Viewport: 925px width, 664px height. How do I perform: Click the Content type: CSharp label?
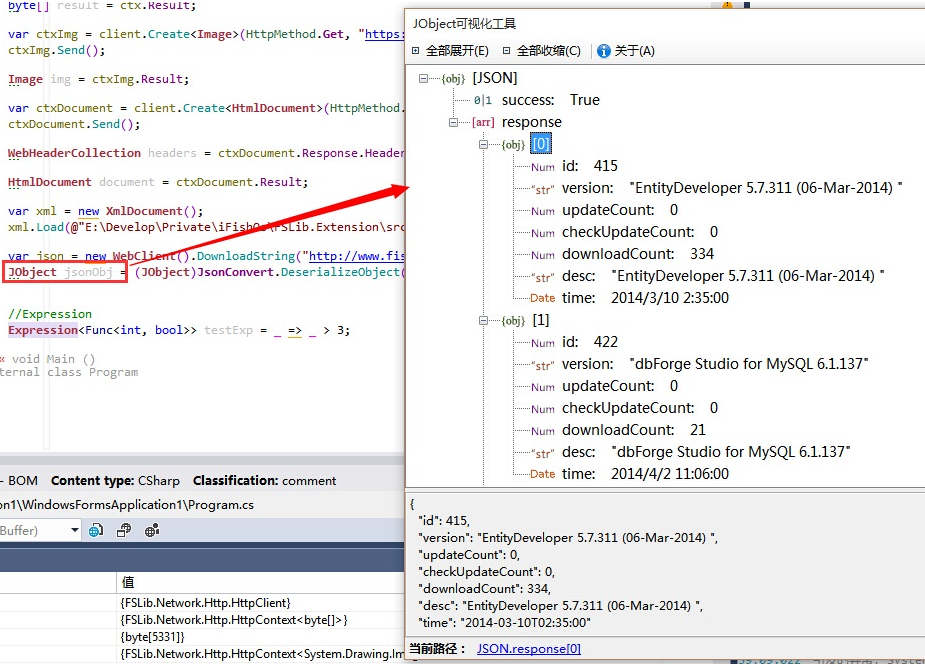(x=115, y=481)
